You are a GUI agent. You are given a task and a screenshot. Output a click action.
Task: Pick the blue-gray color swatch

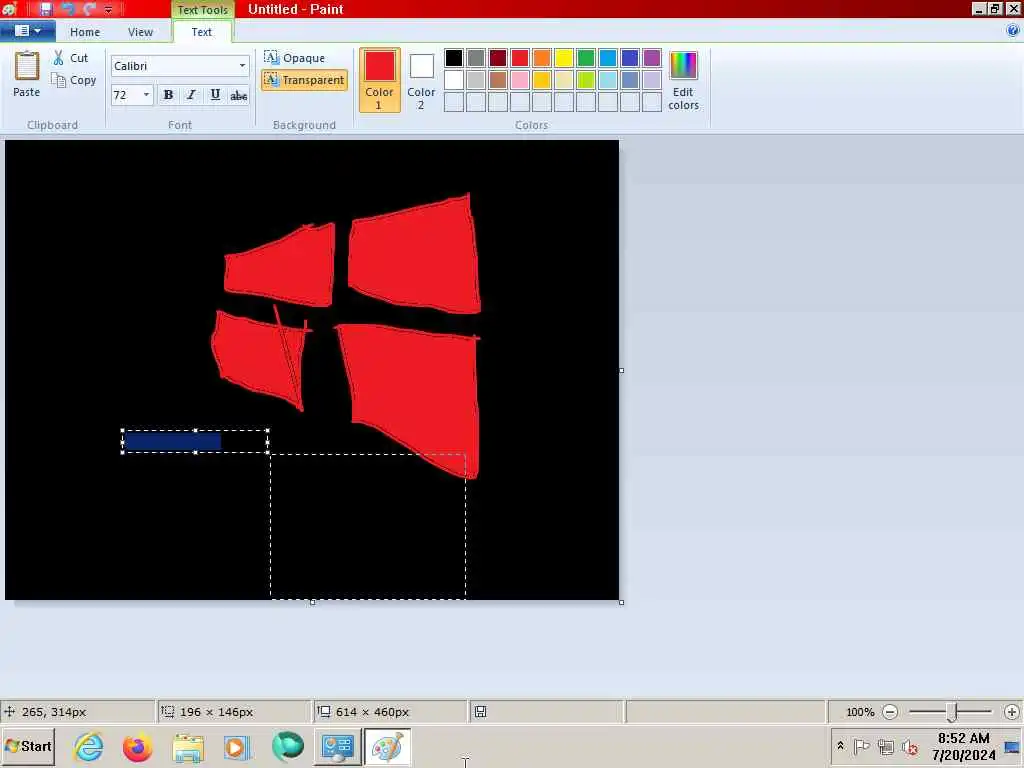[x=630, y=80]
